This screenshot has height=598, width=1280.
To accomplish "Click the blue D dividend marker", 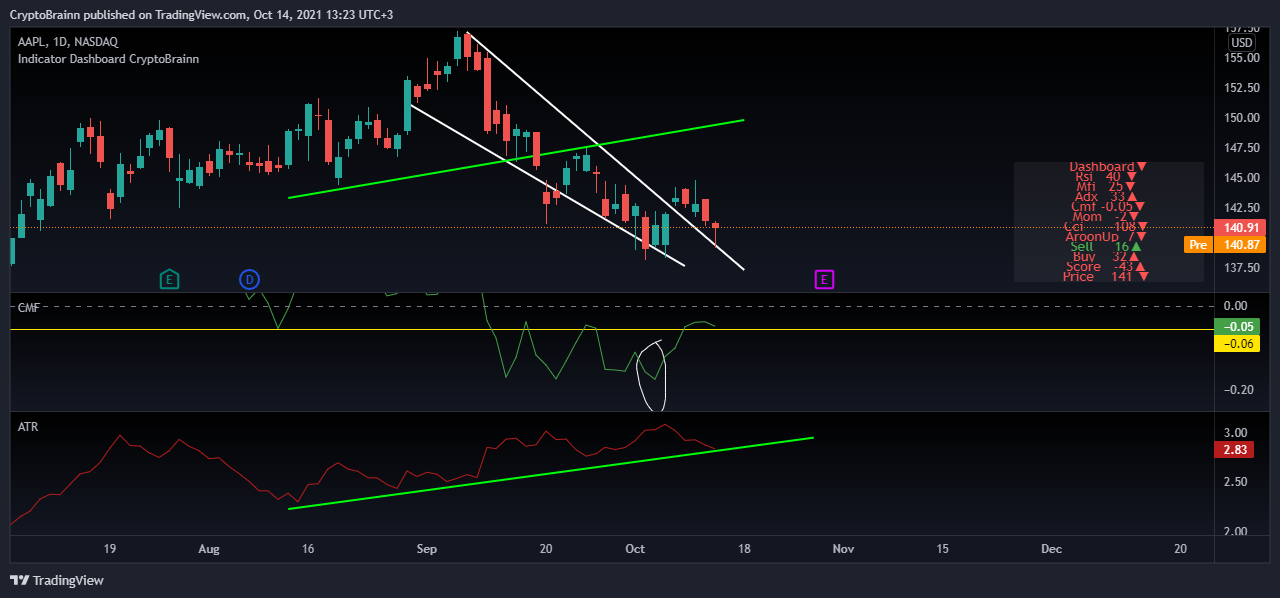I will pos(249,279).
